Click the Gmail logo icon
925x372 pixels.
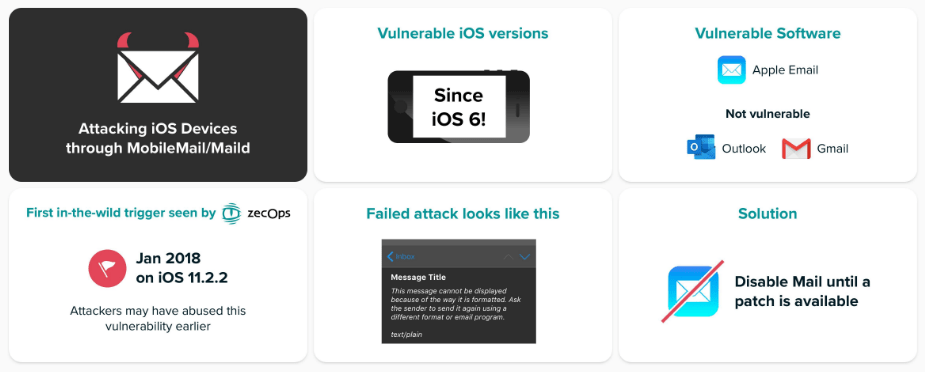(x=796, y=149)
